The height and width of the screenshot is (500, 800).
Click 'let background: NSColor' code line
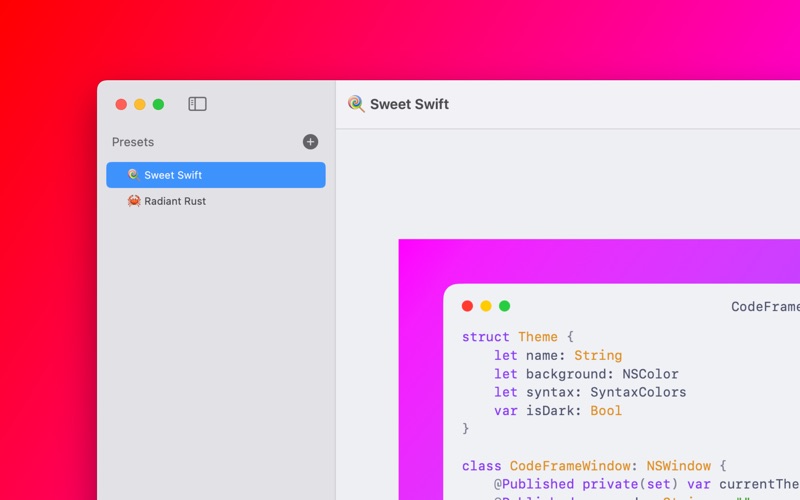coord(586,374)
